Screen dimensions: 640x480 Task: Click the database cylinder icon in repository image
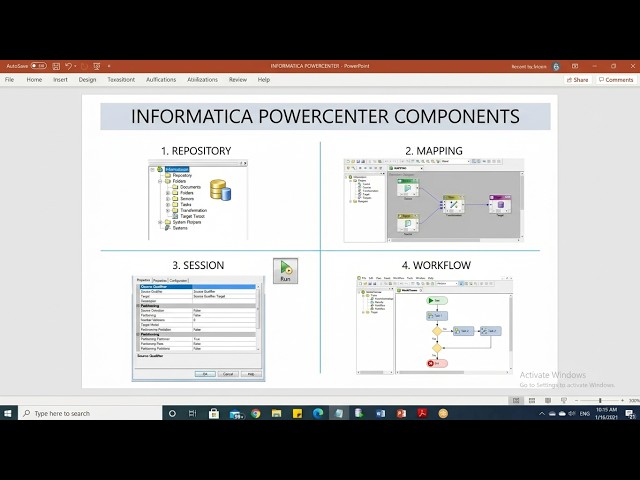click(x=220, y=190)
